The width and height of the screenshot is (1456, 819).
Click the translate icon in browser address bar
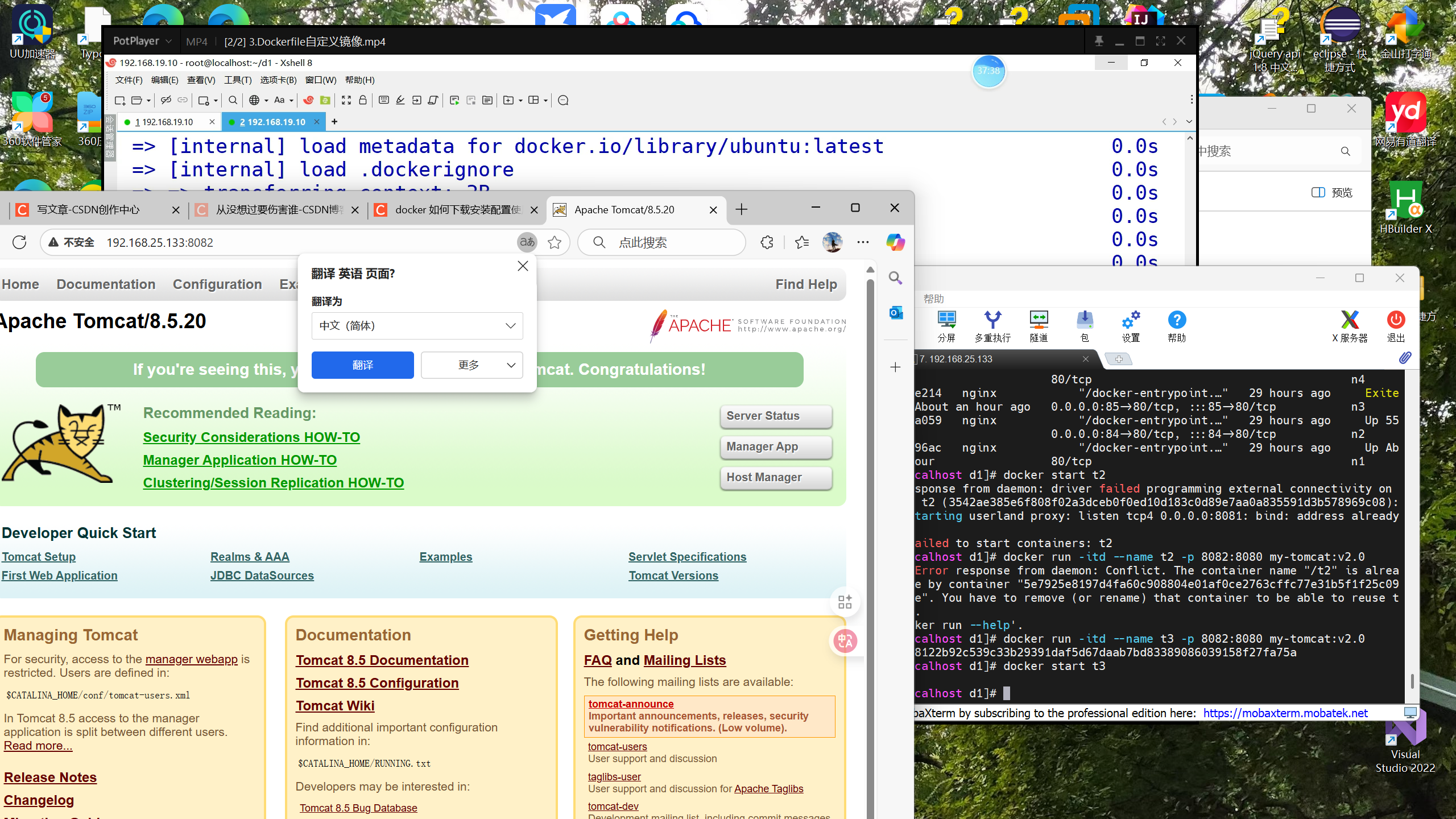(x=527, y=242)
